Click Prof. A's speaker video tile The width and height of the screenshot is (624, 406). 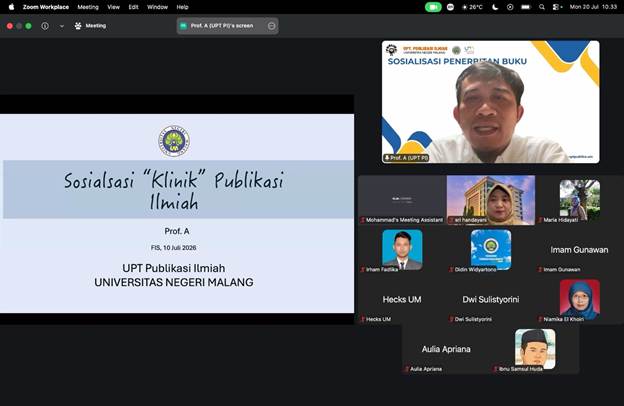pyautogui.click(x=491, y=102)
